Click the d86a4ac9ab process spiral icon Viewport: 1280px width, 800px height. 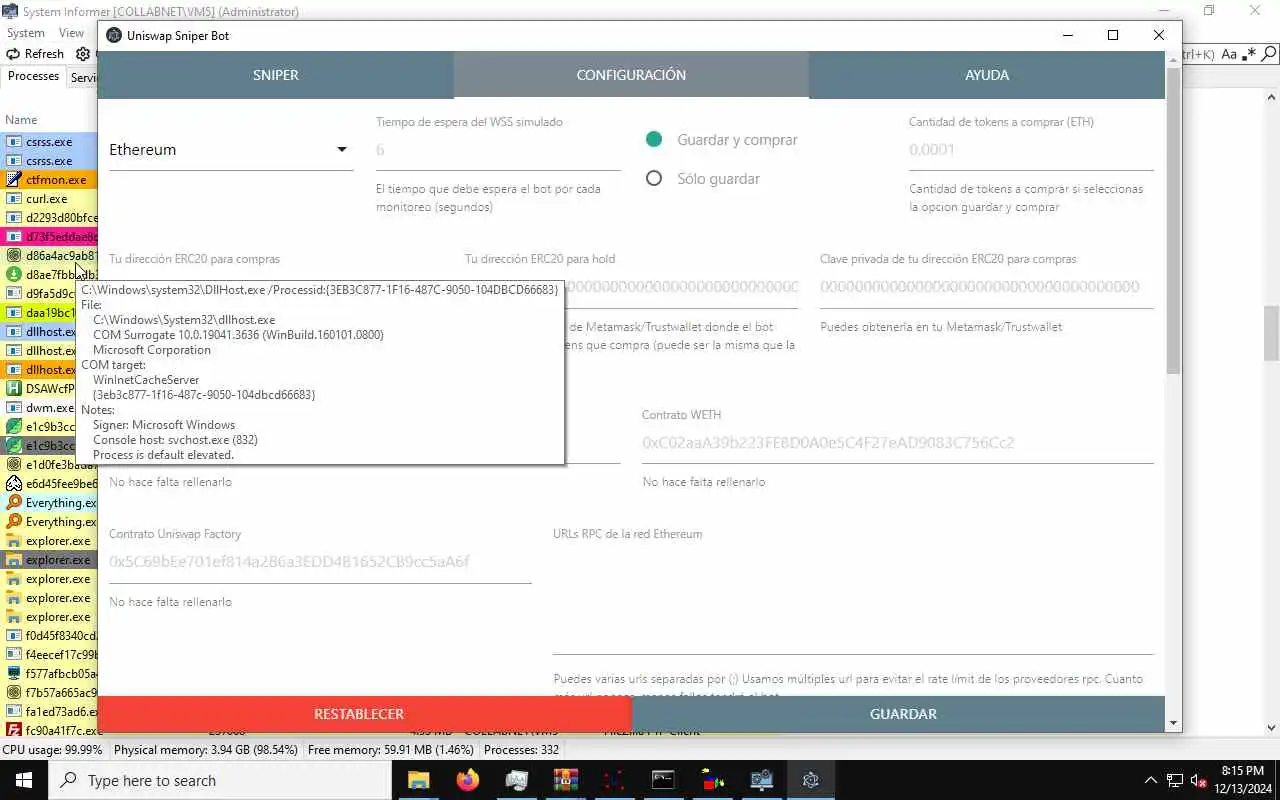[x=14, y=256]
